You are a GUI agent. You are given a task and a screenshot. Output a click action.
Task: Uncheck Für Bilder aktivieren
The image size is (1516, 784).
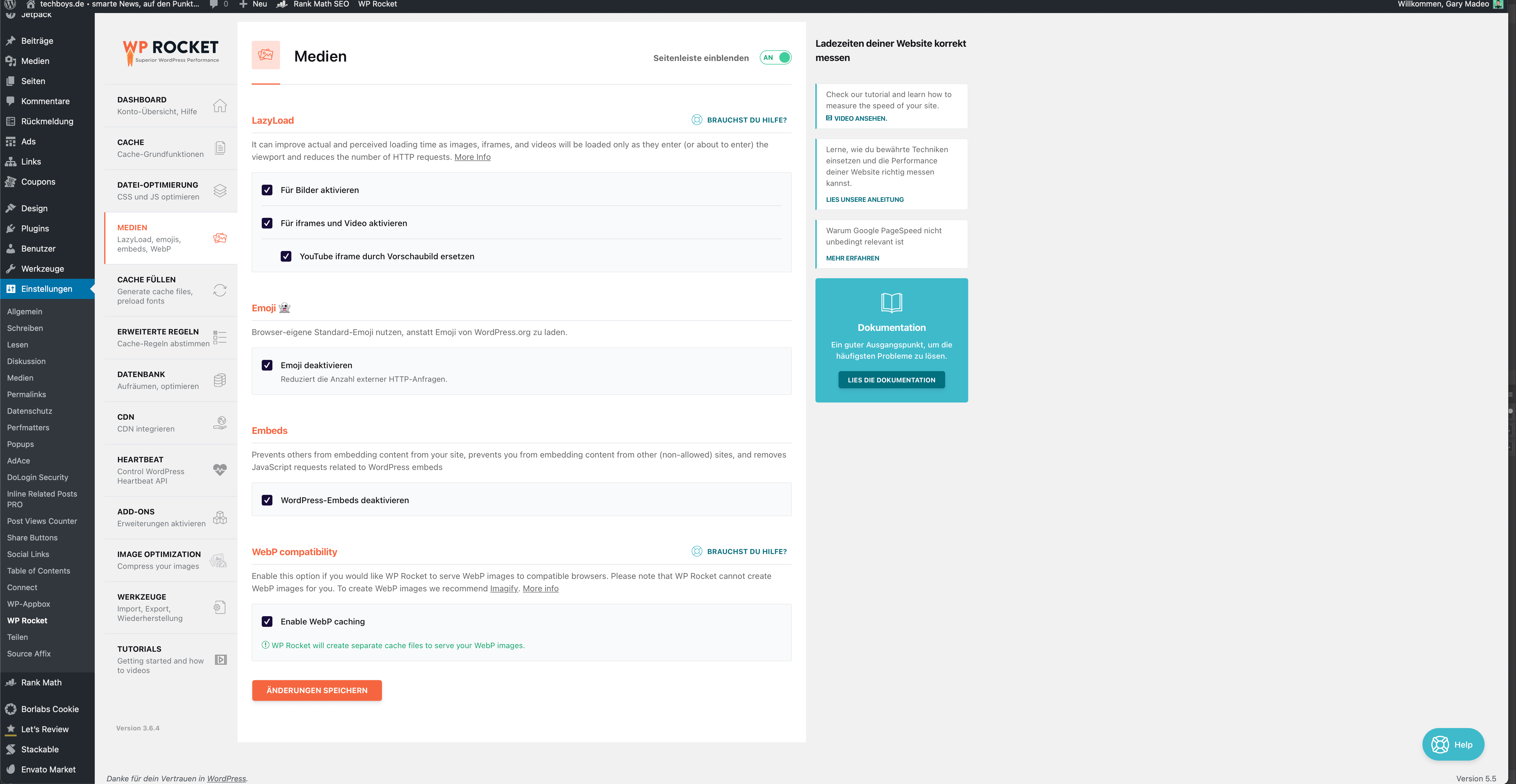267,190
